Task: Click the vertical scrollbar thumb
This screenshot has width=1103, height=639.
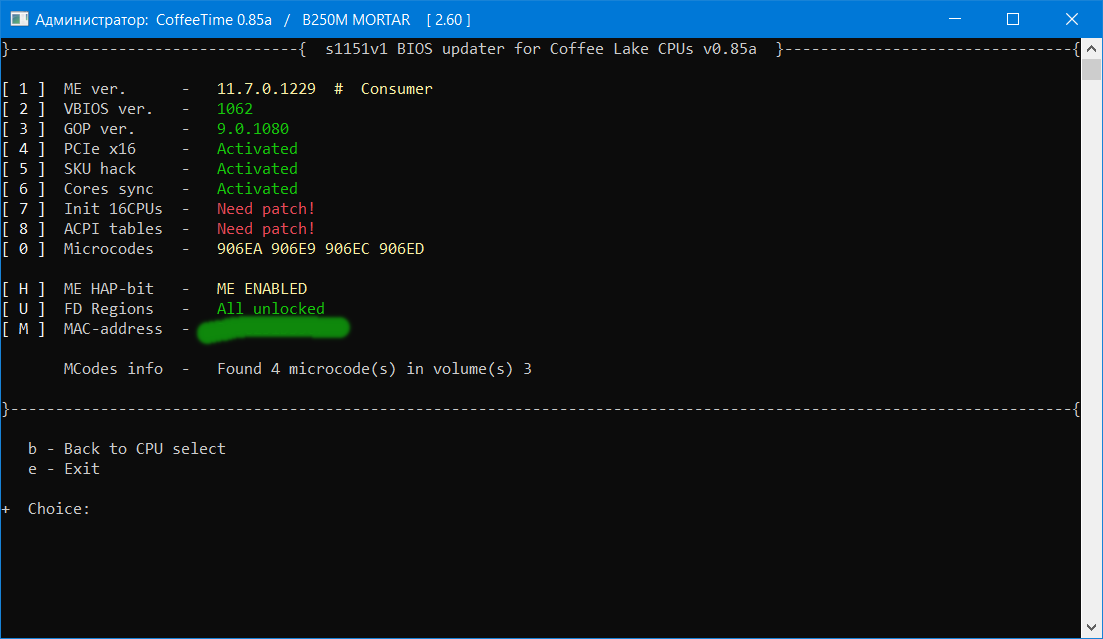Action: click(x=1091, y=70)
